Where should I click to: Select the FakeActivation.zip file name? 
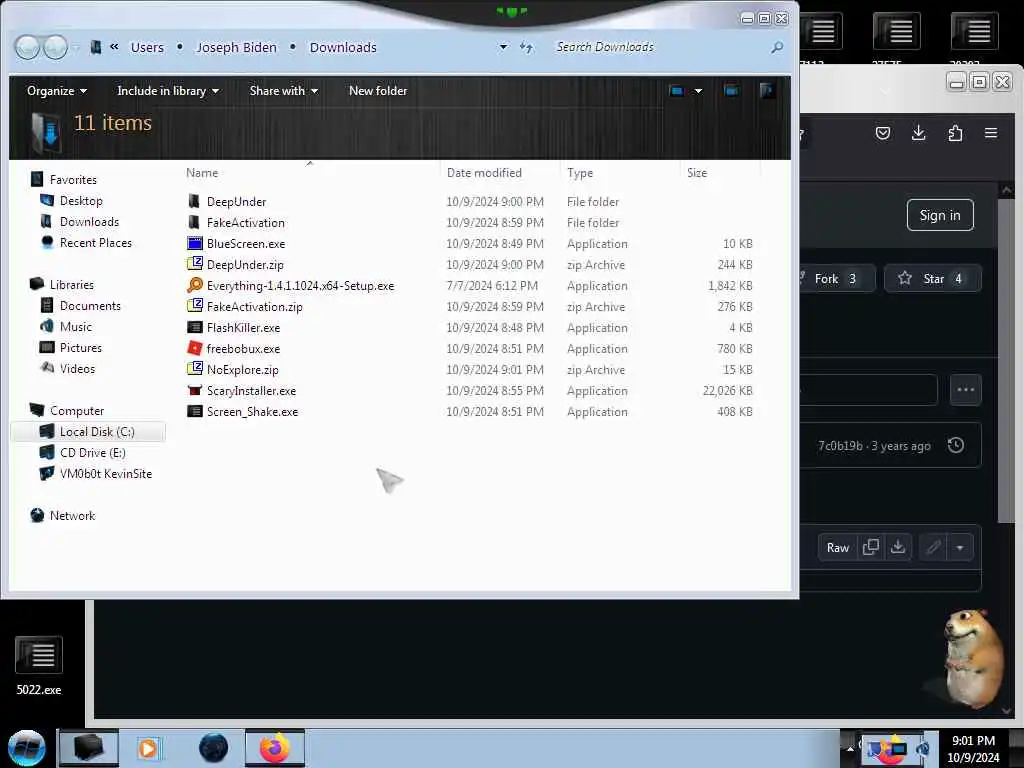pos(254,306)
